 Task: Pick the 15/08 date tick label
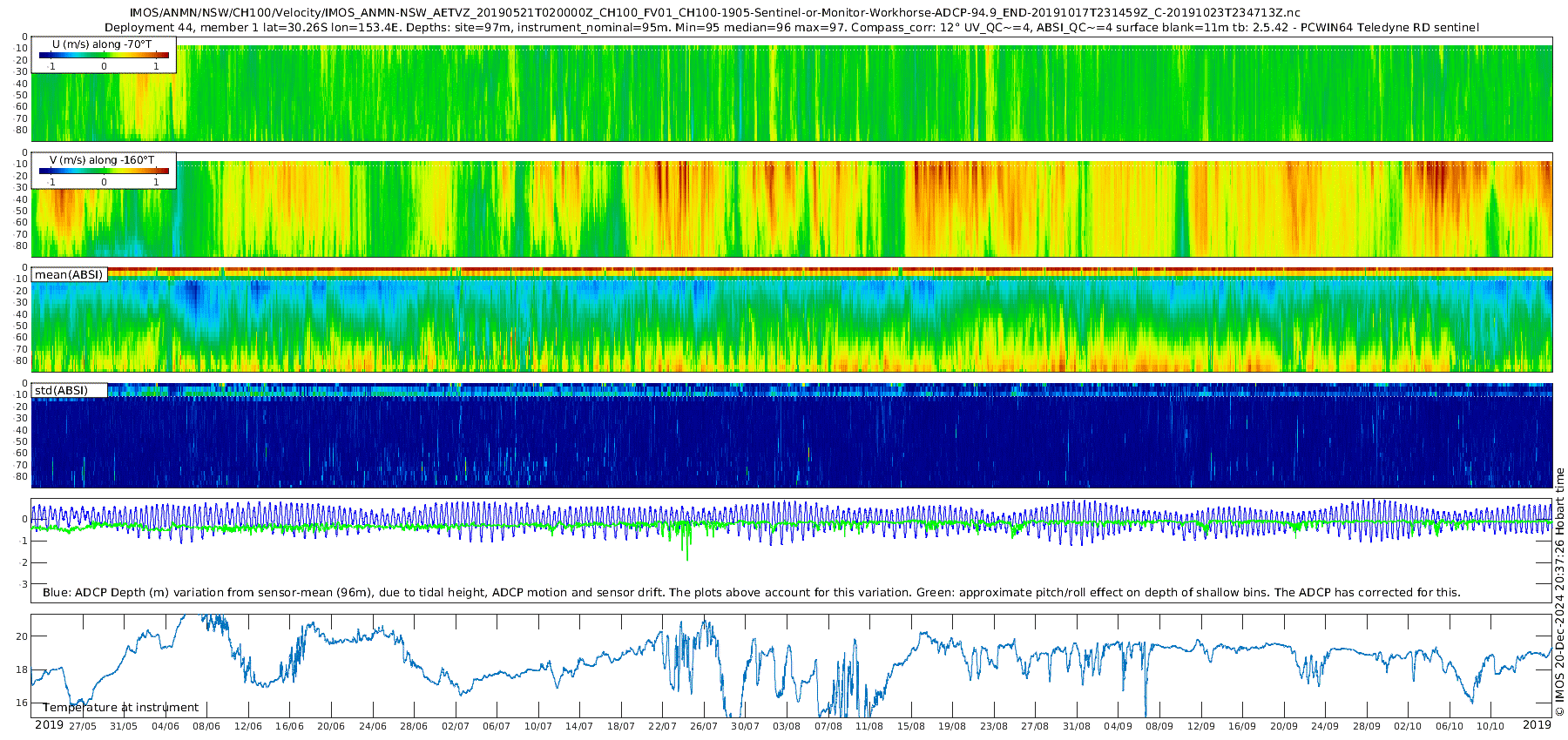911,726
